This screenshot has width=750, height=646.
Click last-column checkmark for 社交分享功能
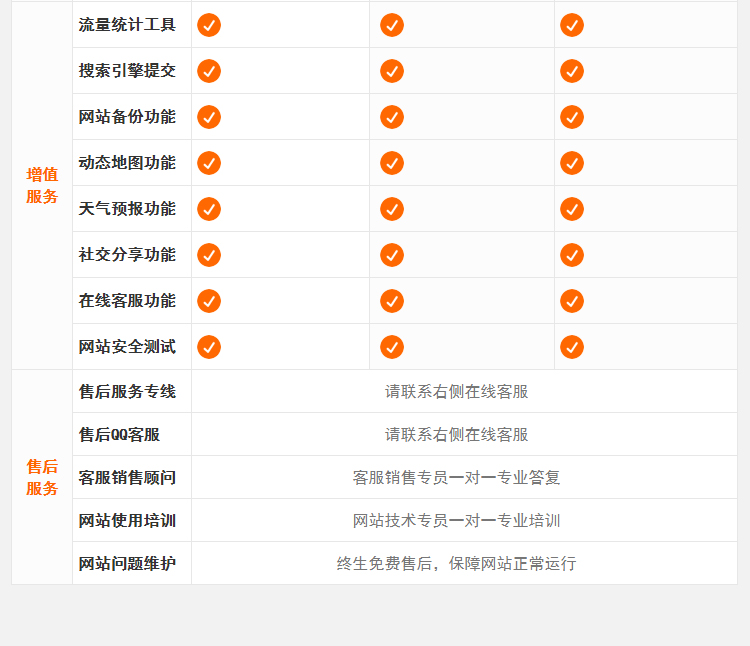pyautogui.click(x=572, y=255)
